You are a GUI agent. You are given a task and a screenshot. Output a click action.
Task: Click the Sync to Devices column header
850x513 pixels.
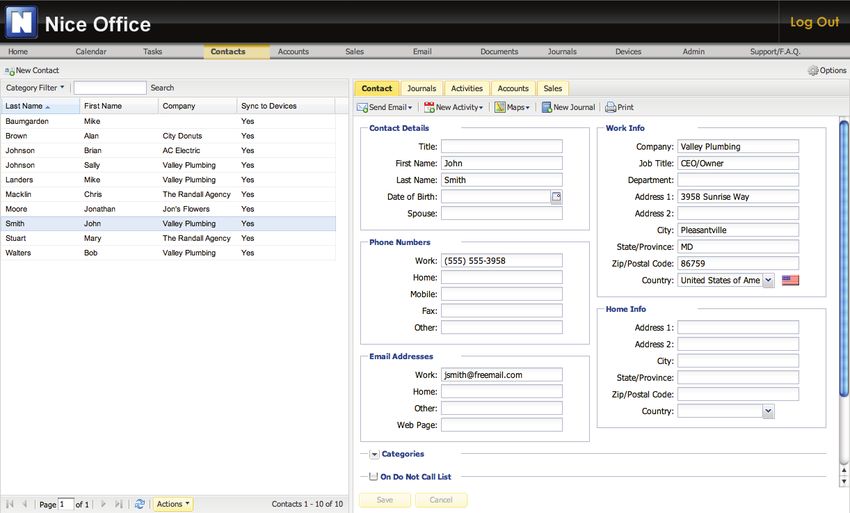tap(286, 106)
